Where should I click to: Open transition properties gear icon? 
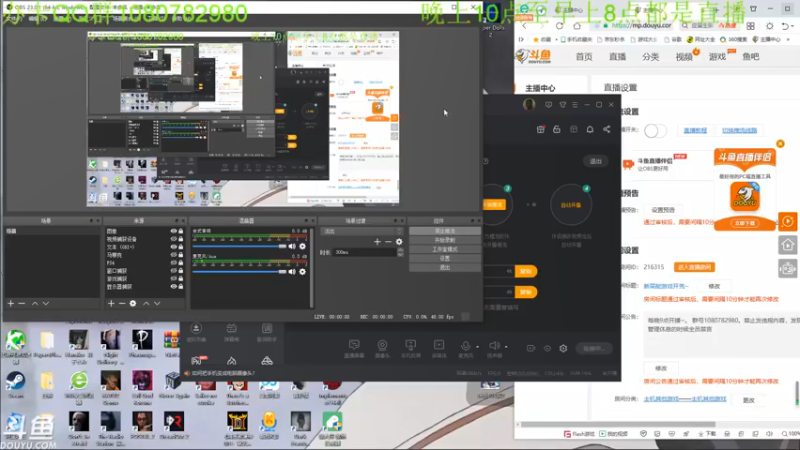(x=399, y=241)
